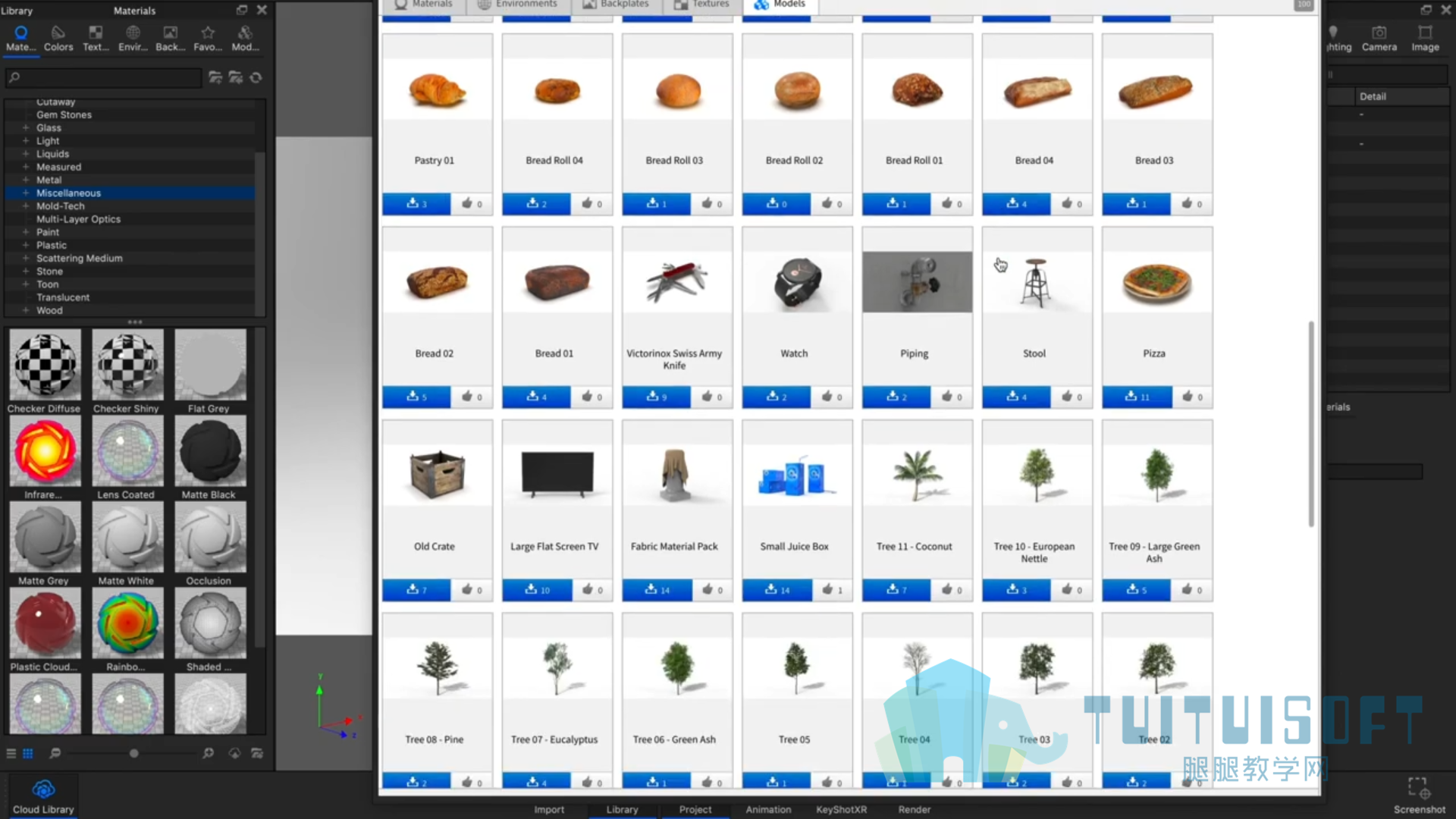Open the Textures tab in the left Library panel
This screenshot has width=1456, height=819.
click(96, 38)
